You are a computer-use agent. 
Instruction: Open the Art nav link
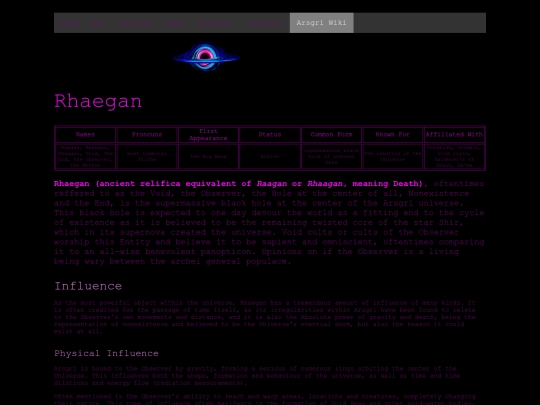coord(99,23)
